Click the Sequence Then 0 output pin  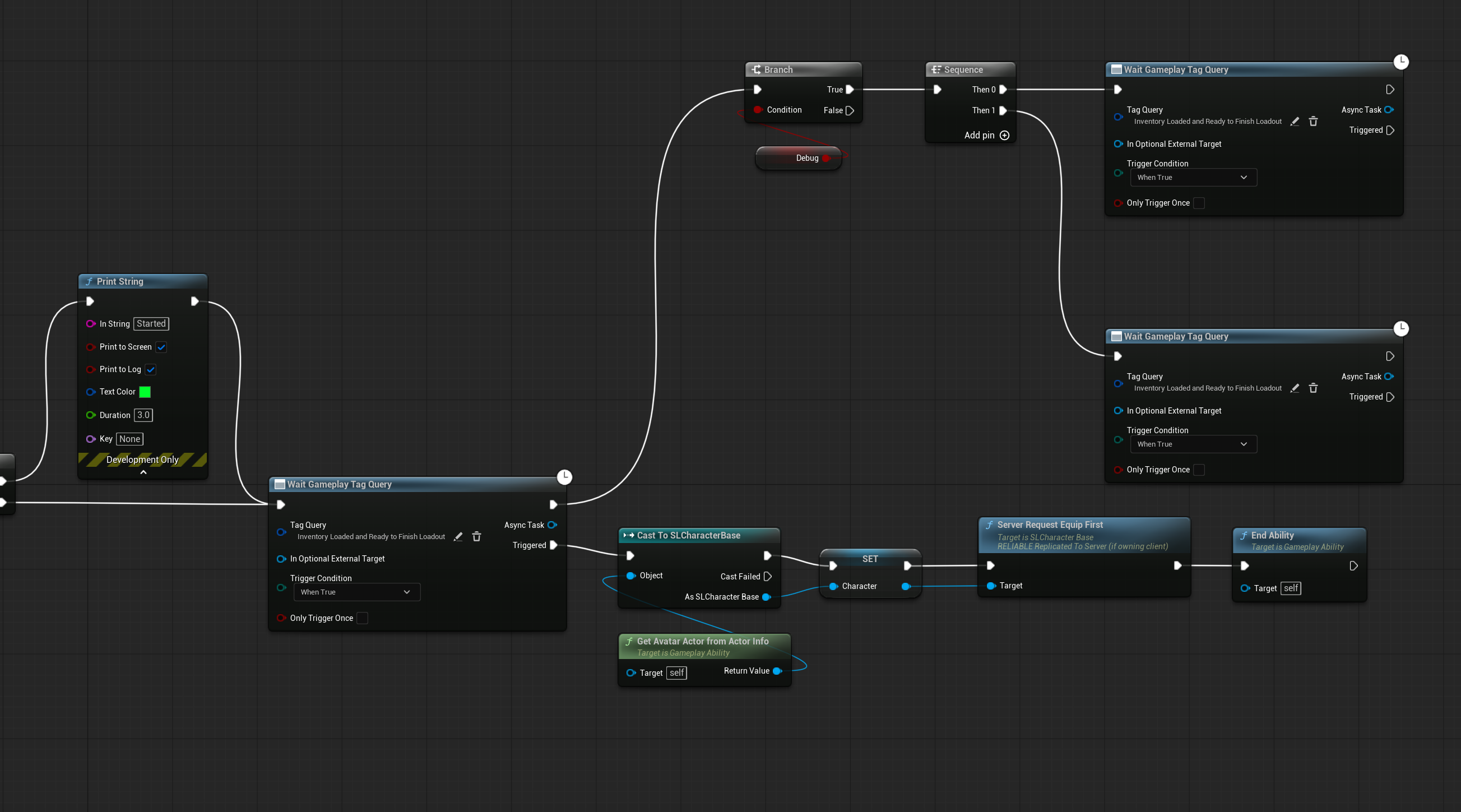pos(1003,90)
